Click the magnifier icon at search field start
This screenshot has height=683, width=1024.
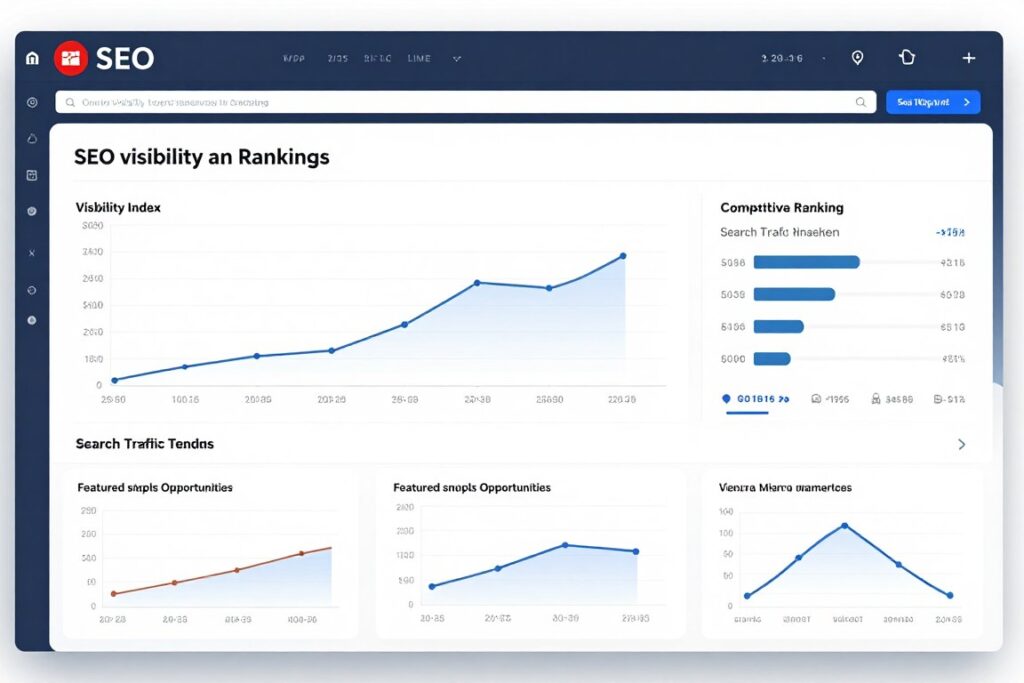(70, 103)
